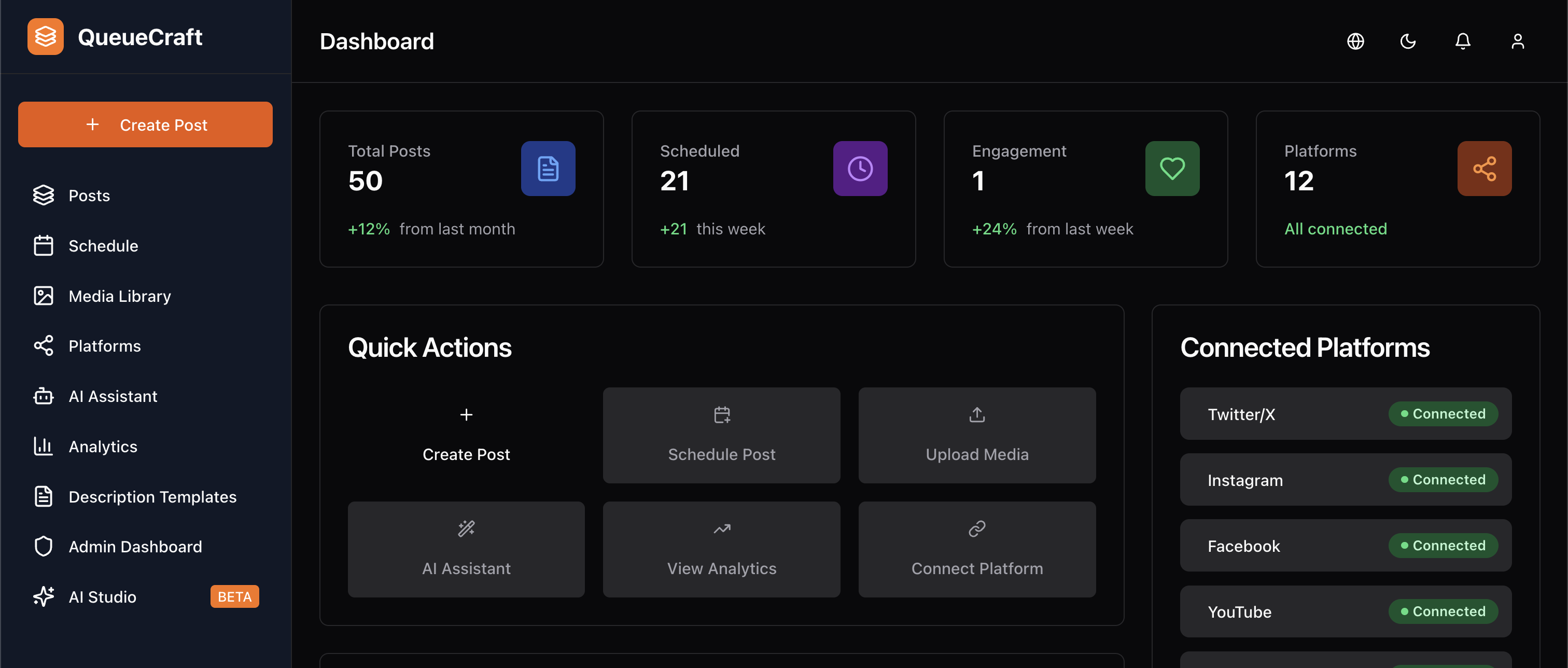Click trending arrow icon in View Analytics tile

click(x=722, y=528)
